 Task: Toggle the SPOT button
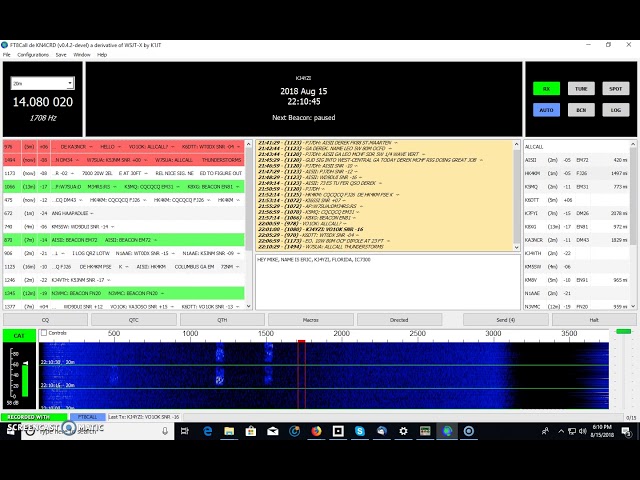click(616, 89)
